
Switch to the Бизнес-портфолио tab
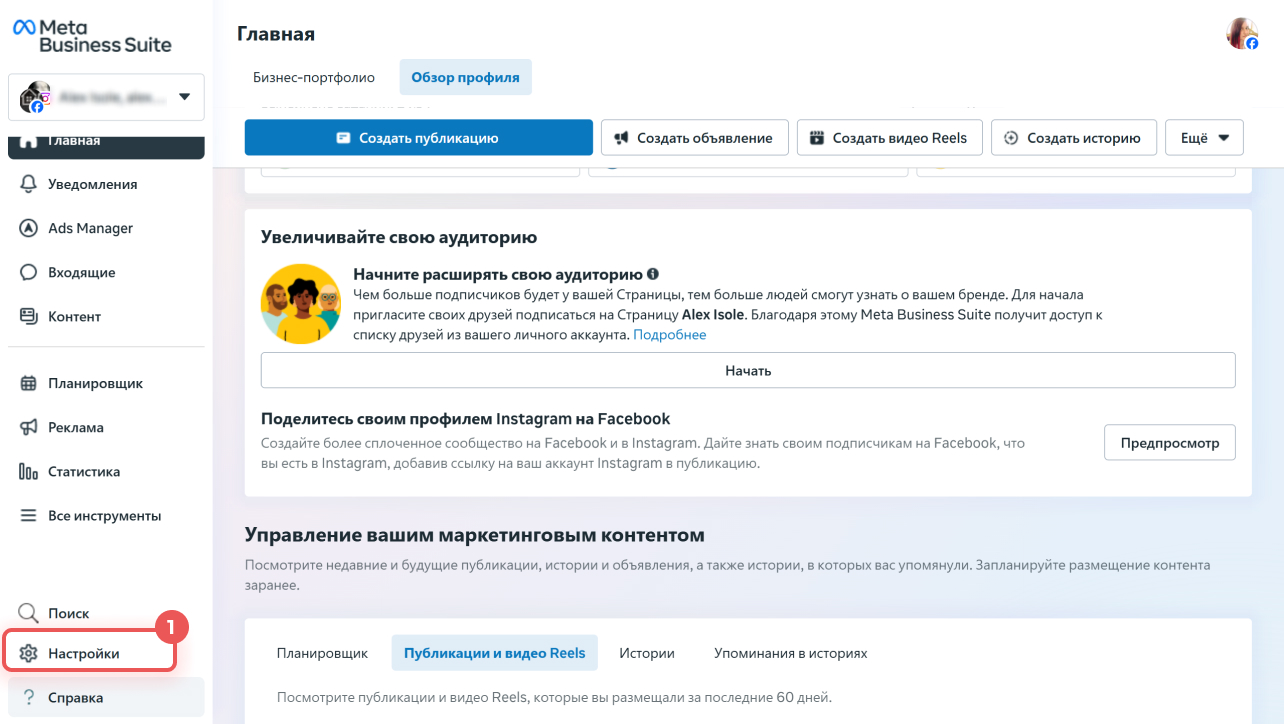click(x=314, y=77)
